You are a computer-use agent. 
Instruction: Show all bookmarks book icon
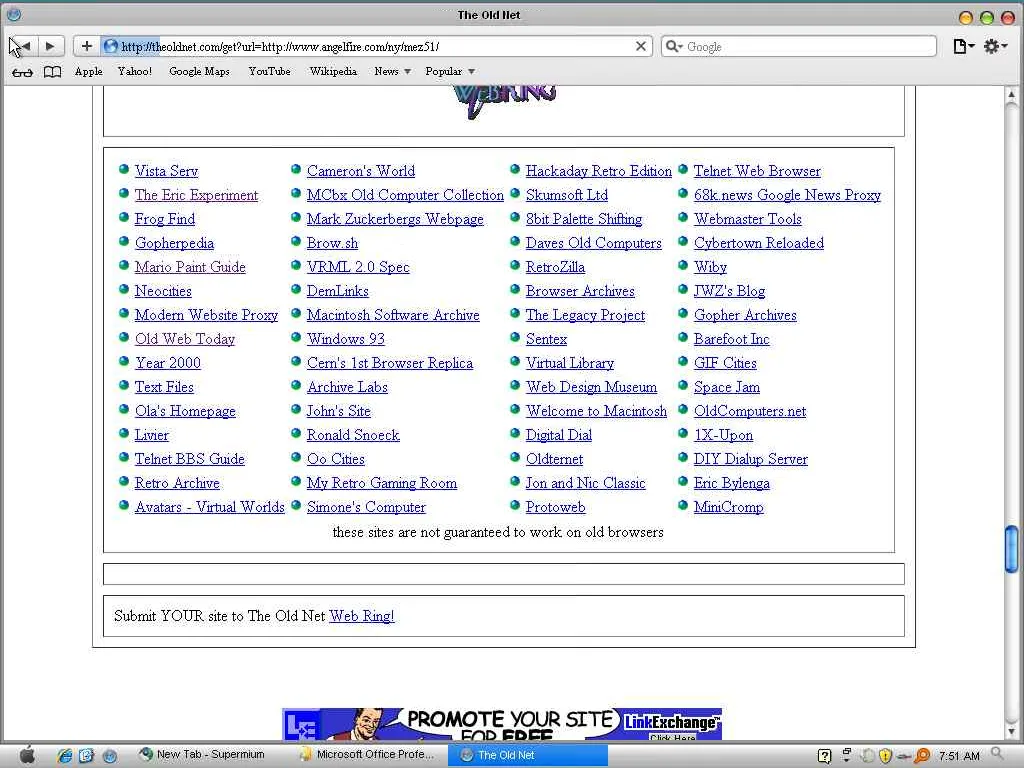tap(52, 72)
